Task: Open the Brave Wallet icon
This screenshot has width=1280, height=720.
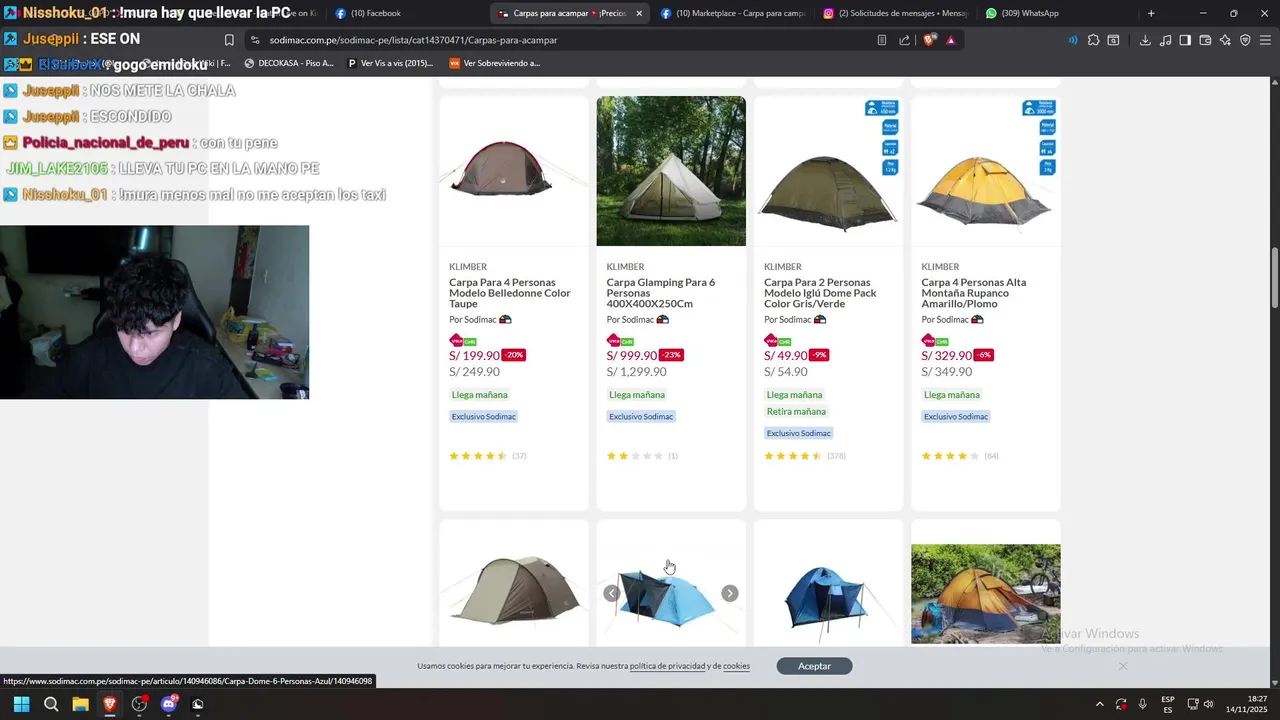Action: point(1205,40)
